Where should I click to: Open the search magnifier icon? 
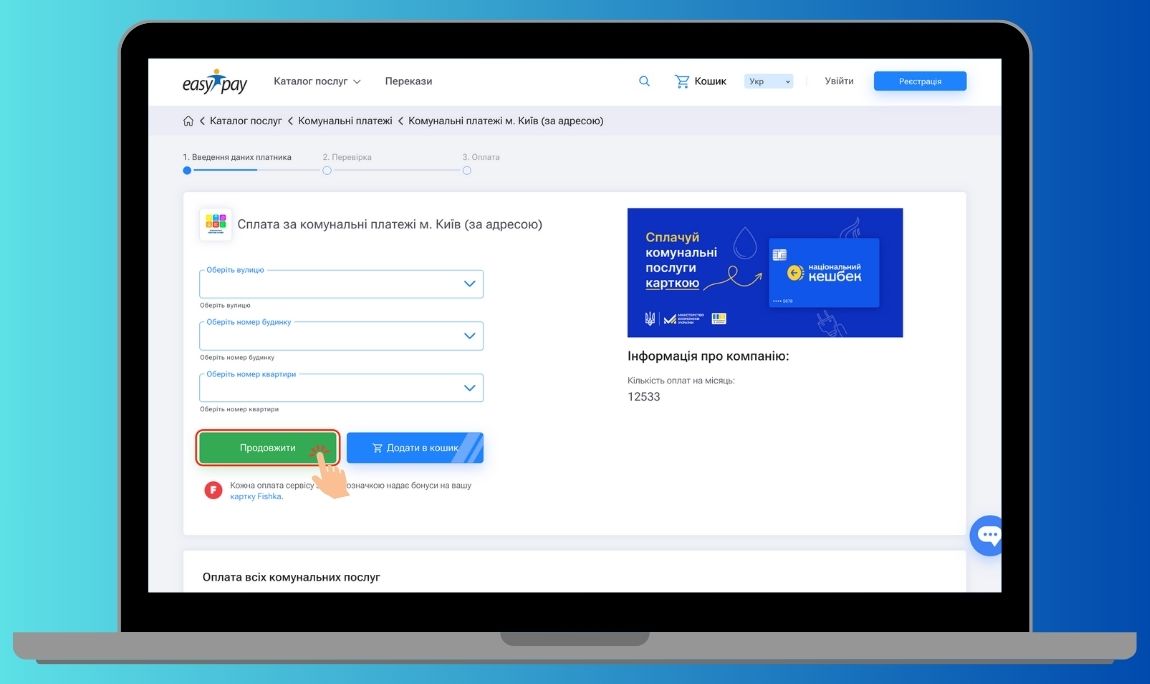644,81
